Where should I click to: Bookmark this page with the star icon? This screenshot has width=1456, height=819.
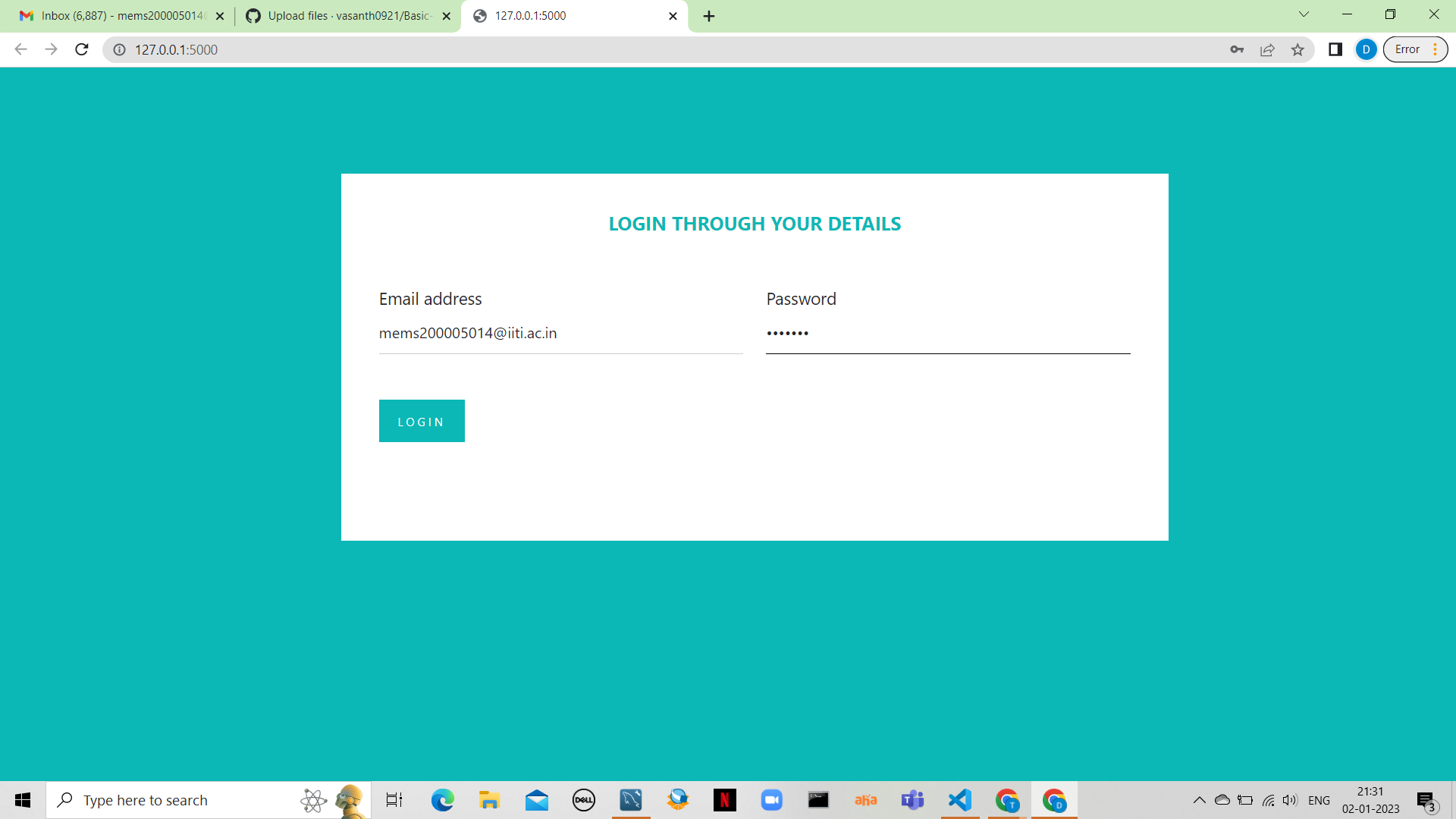coord(1298,49)
